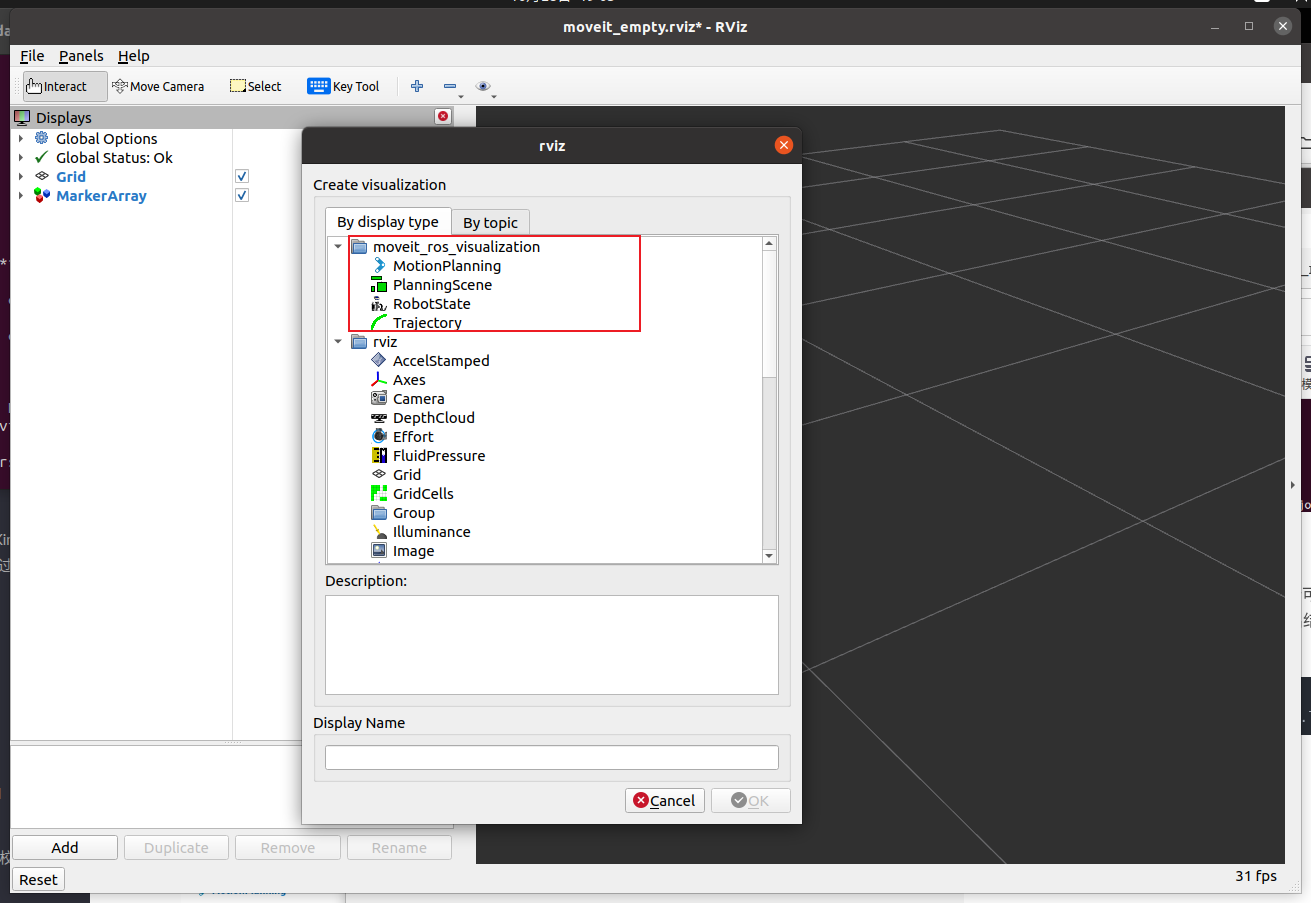1311x903 pixels.
Task: Select the Grid icon in the dialog list
Action: (x=379, y=475)
